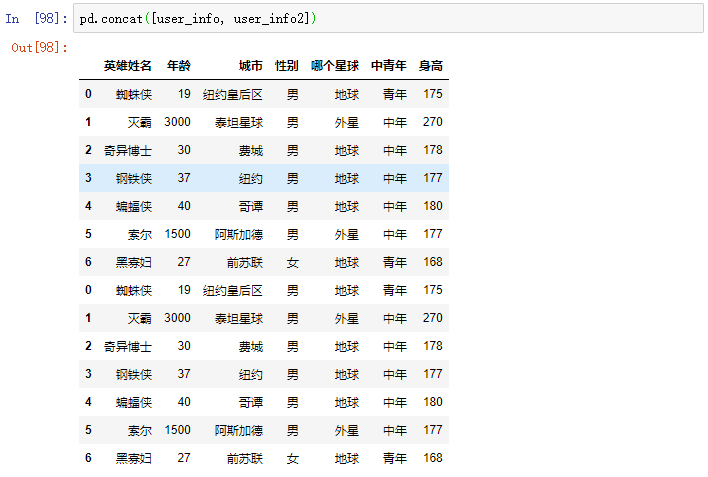Click index 3 of the highlighted row

click(x=88, y=178)
